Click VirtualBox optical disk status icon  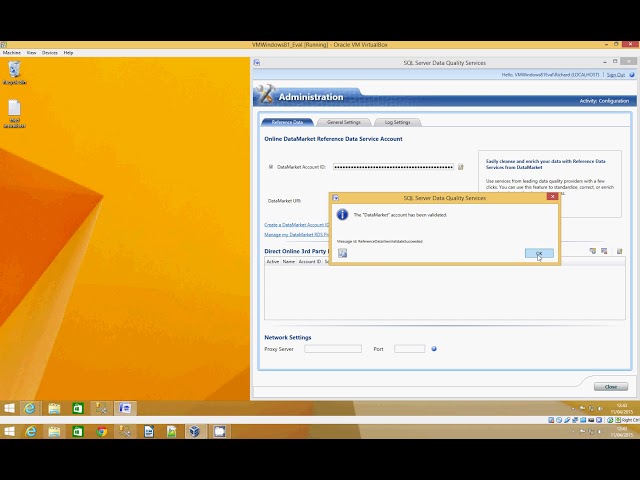point(559,420)
